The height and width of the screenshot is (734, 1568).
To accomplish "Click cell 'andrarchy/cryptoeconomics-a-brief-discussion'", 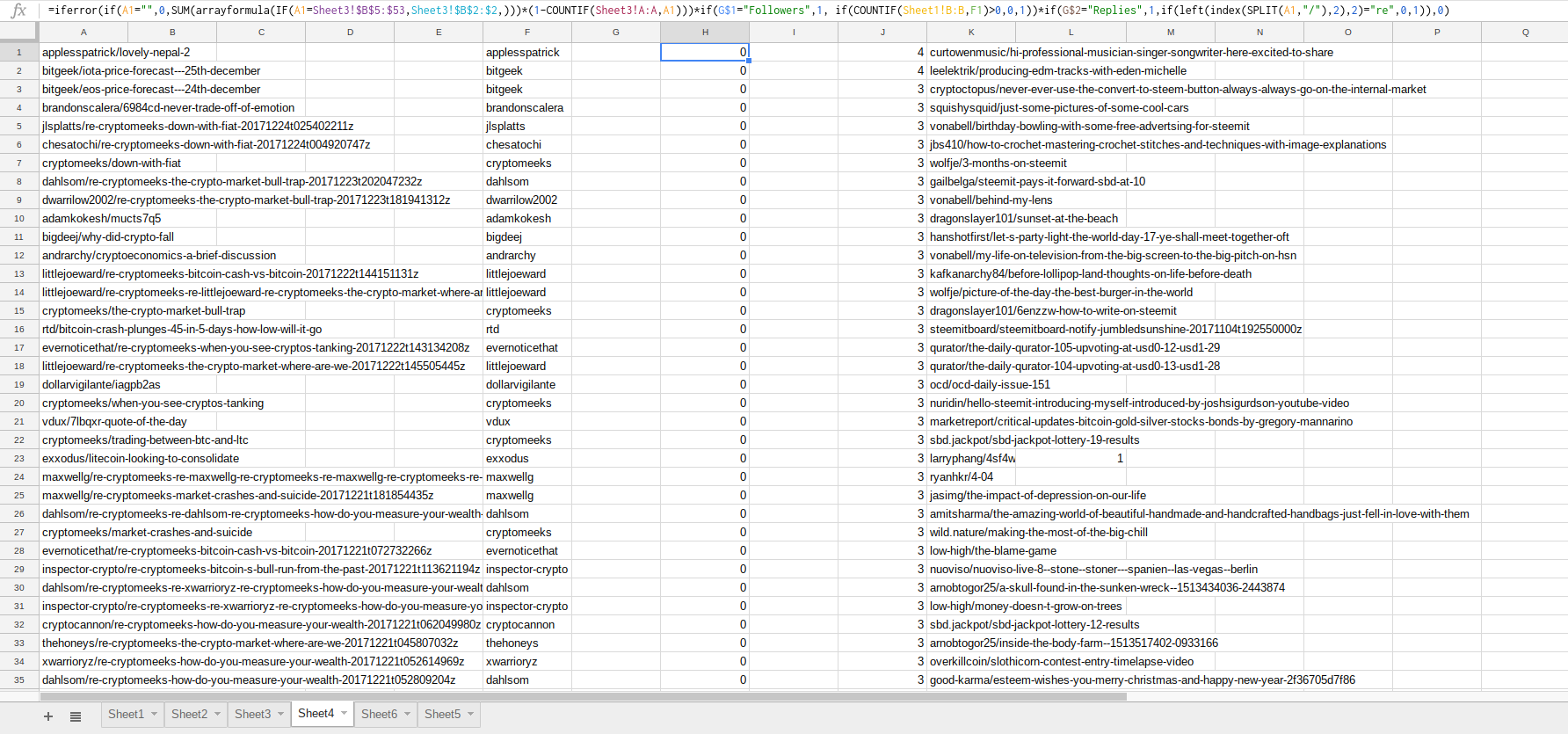I will click(x=159, y=255).
